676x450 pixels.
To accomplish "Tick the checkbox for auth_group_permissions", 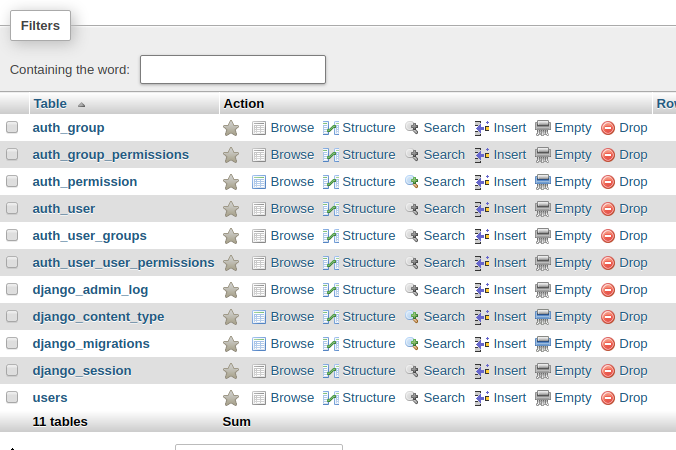I will coord(12,154).
